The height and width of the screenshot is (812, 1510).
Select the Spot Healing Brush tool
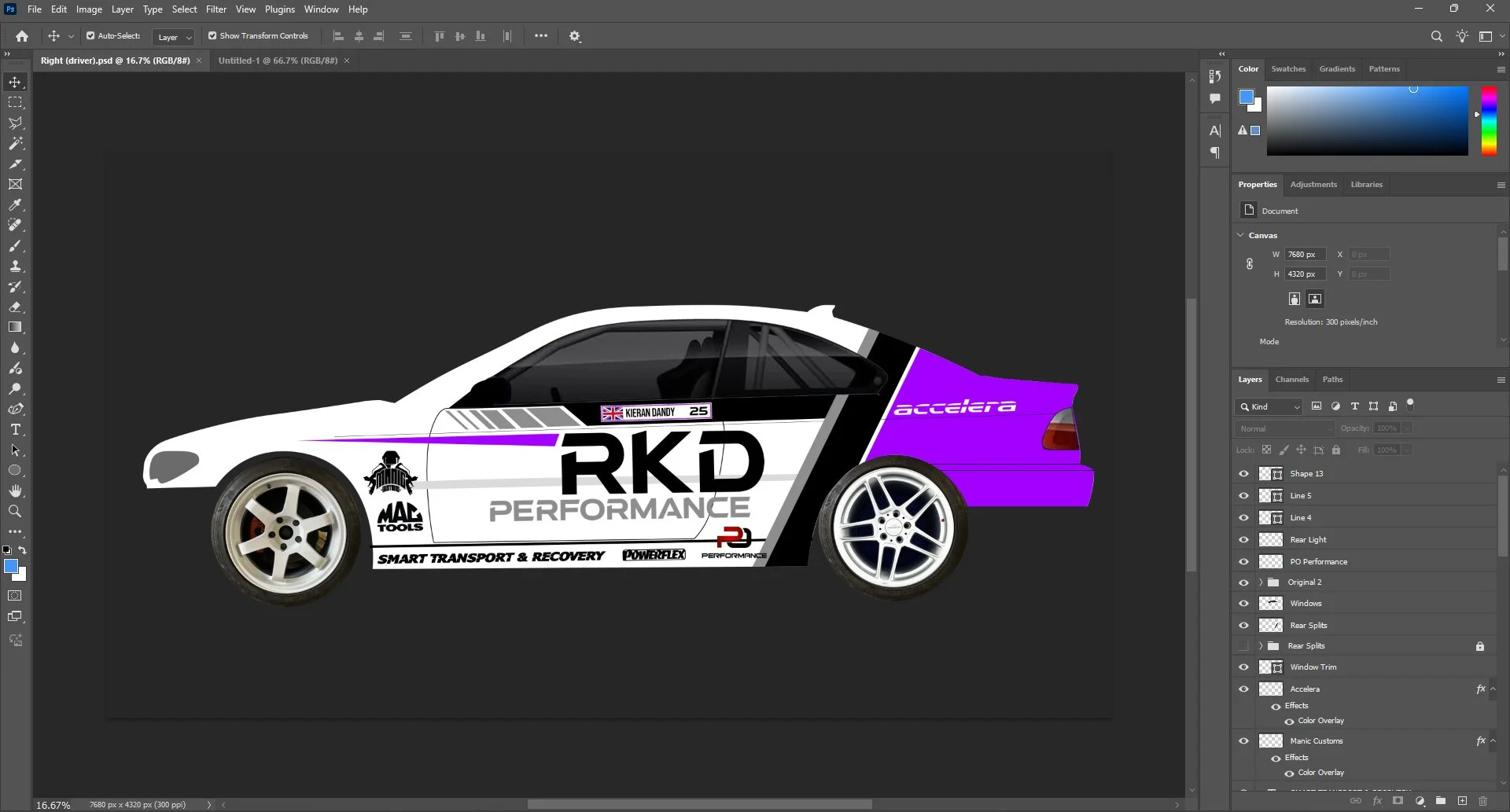tap(15, 226)
